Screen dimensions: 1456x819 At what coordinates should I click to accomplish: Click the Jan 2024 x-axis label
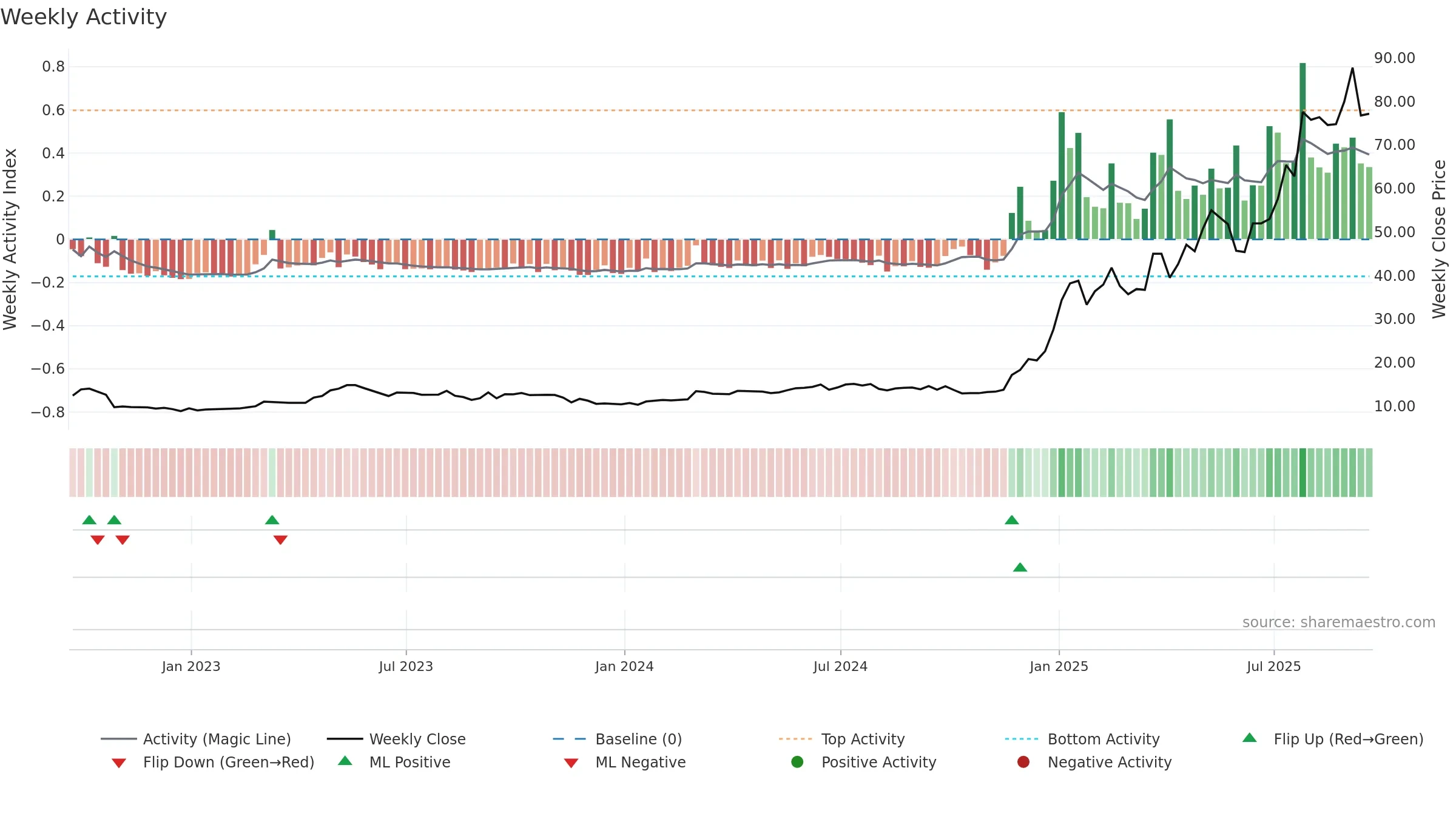625,666
